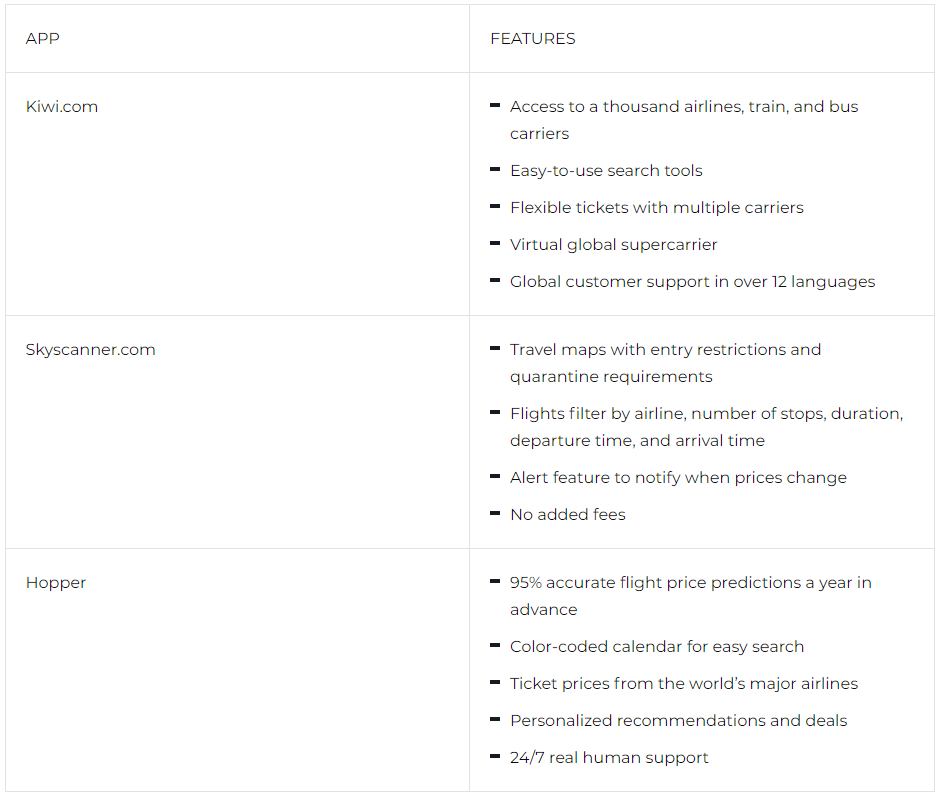The width and height of the screenshot is (936, 796).
Task: Click bullet dash before 'Travel maps' line
Action: 495,349
